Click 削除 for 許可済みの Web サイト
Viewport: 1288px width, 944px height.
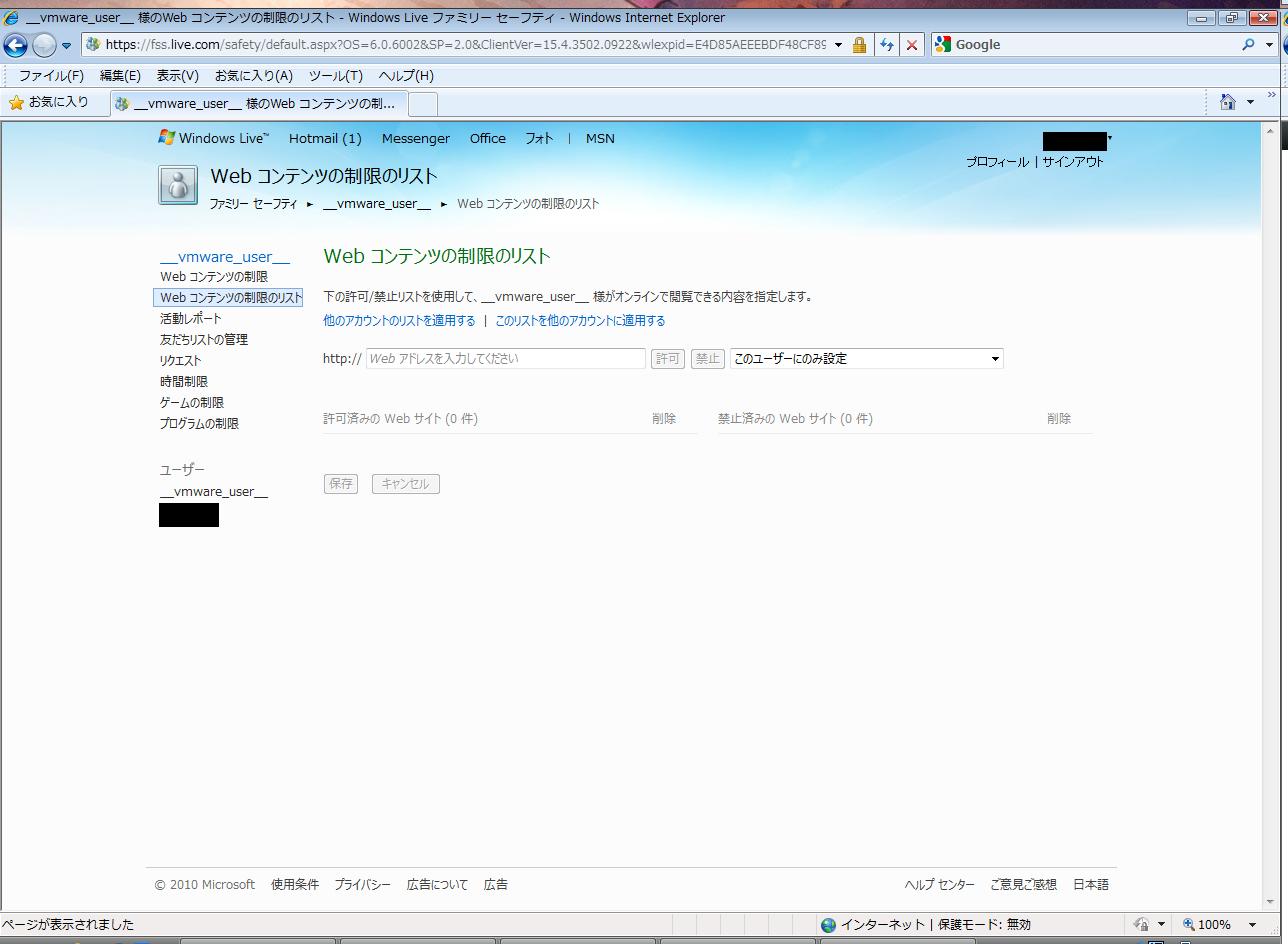[x=664, y=418]
